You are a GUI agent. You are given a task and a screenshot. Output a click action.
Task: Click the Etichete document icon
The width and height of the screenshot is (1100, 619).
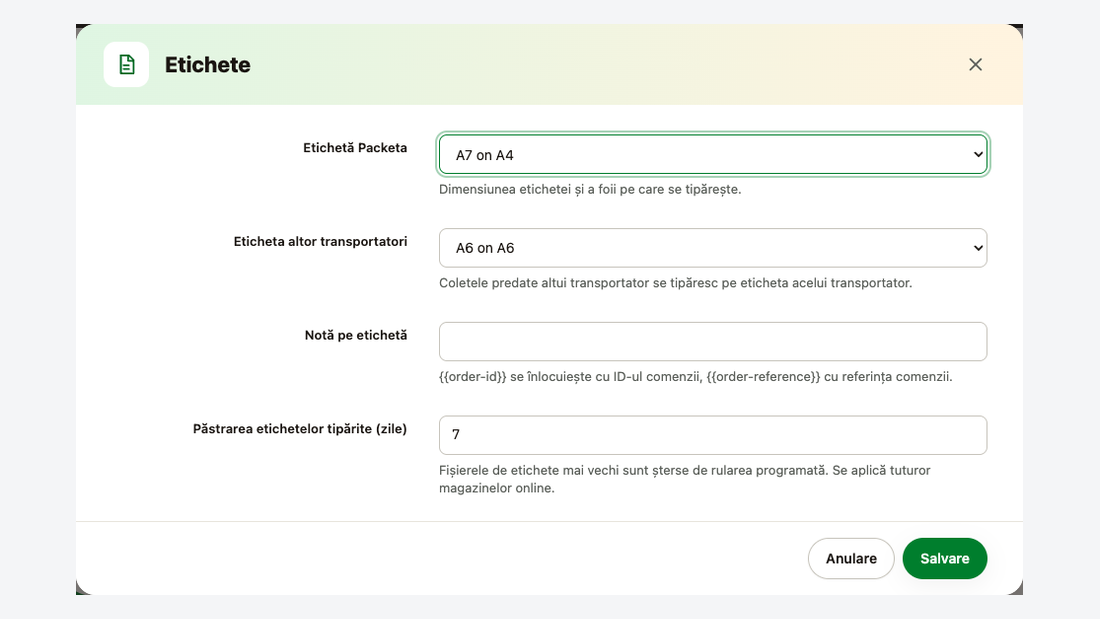[x=126, y=65]
